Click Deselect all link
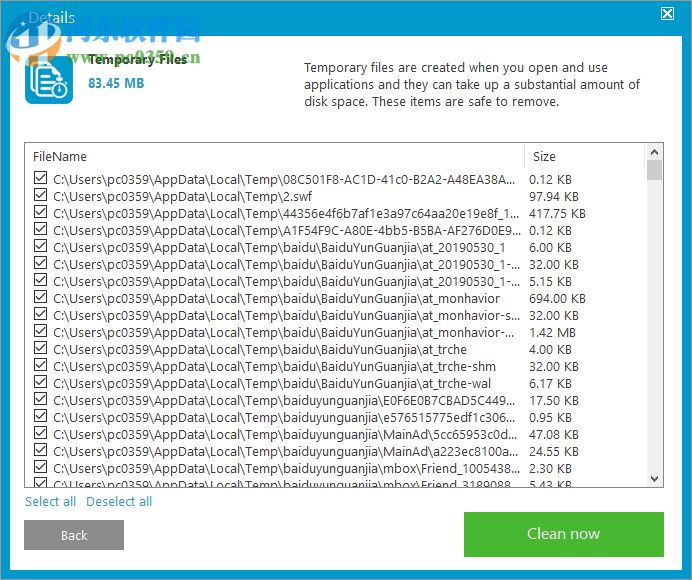This screenshot has width=692, height=580. (119, 501)
